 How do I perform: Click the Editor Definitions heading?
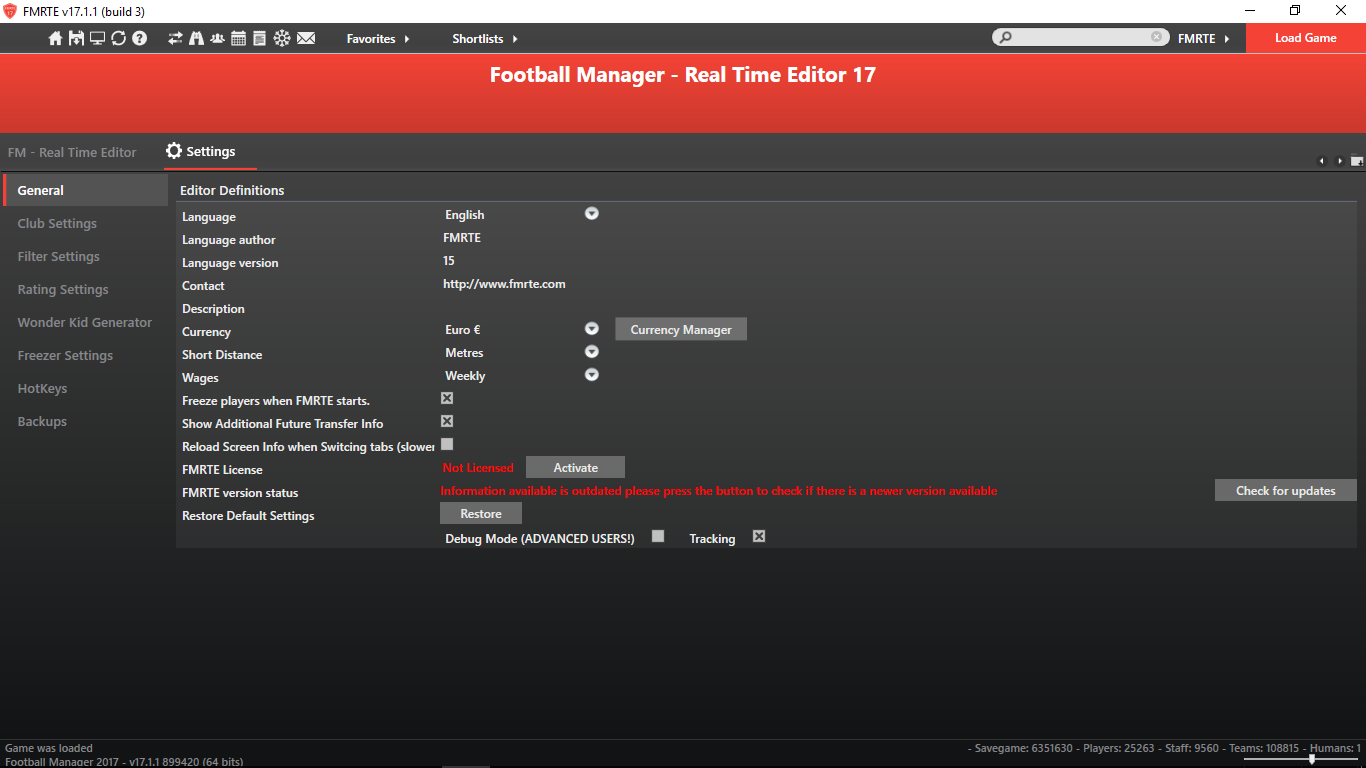click(x=232, y=190)
